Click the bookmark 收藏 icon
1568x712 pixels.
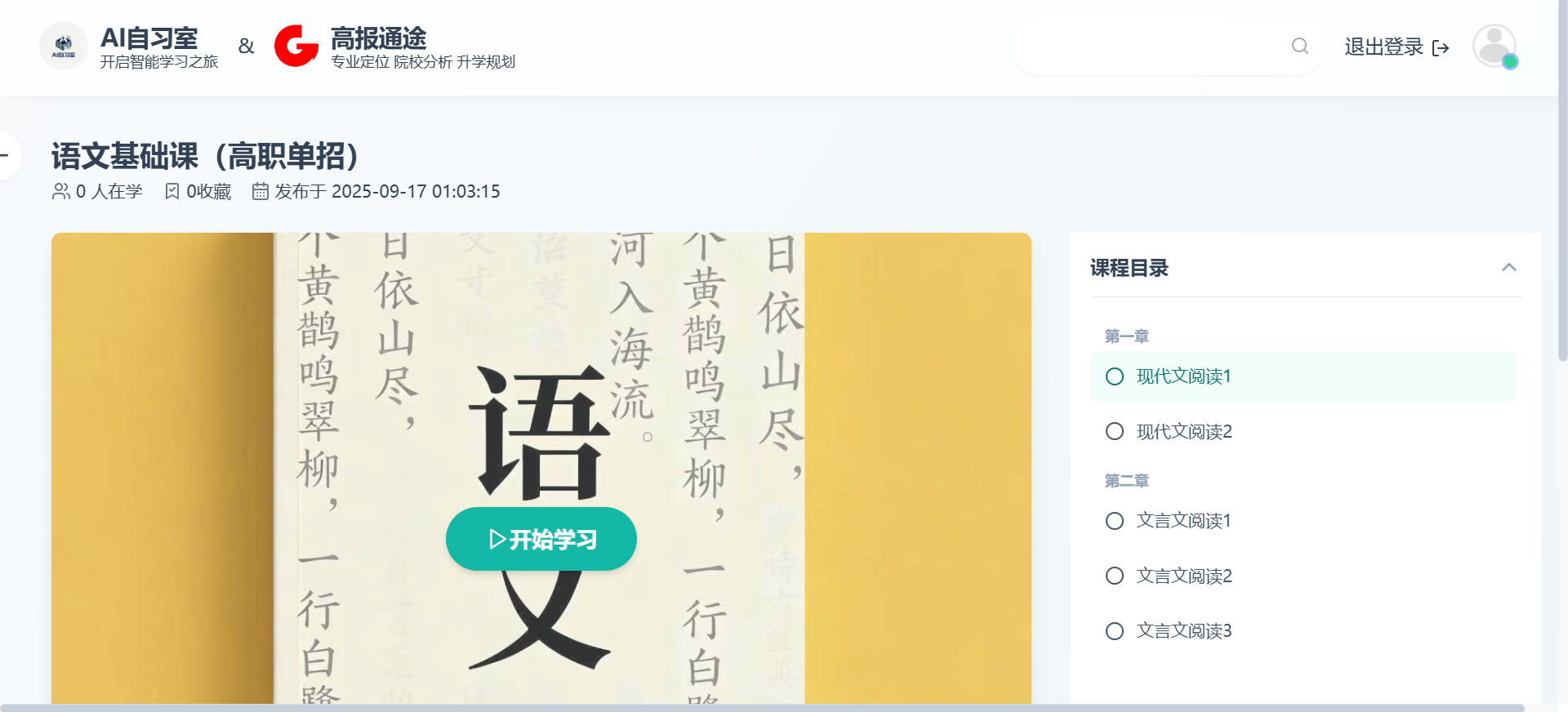coord(172,191)
